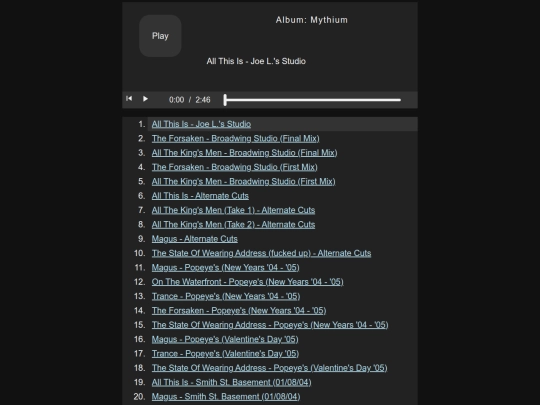Play Magus - Popeye's (Valentine's Day '05)
This screenshot has width=540, height=405.
click(x=225, y=339)
